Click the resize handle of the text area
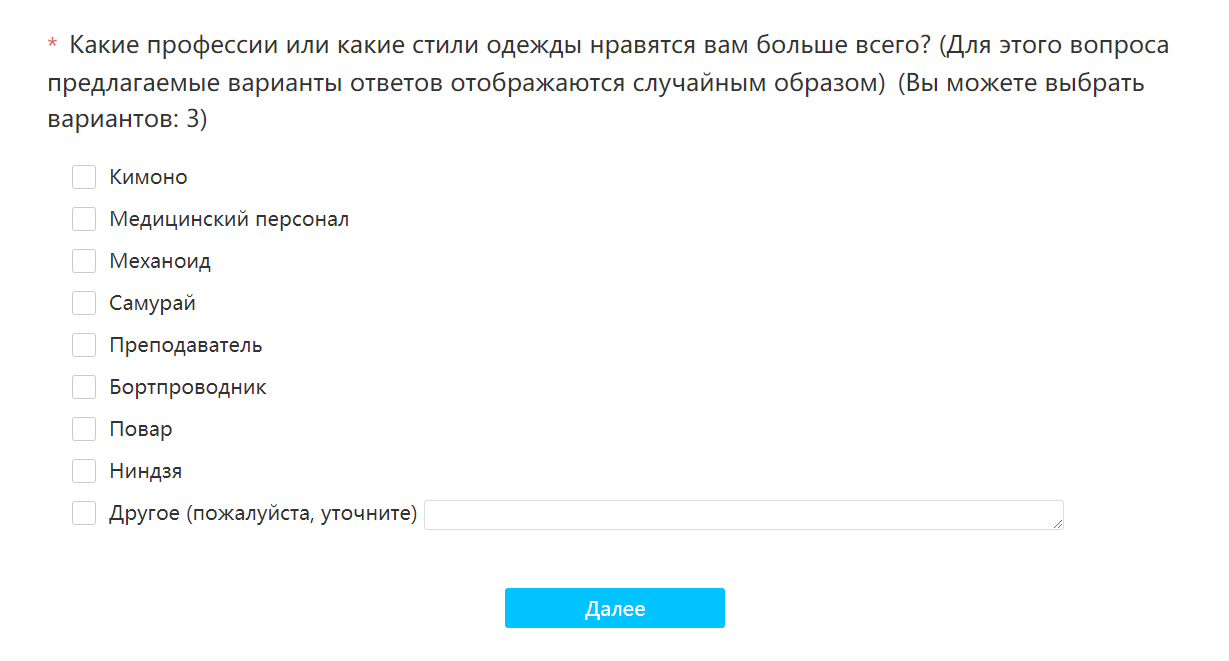1229x661 pixels. coord(1058,523)
